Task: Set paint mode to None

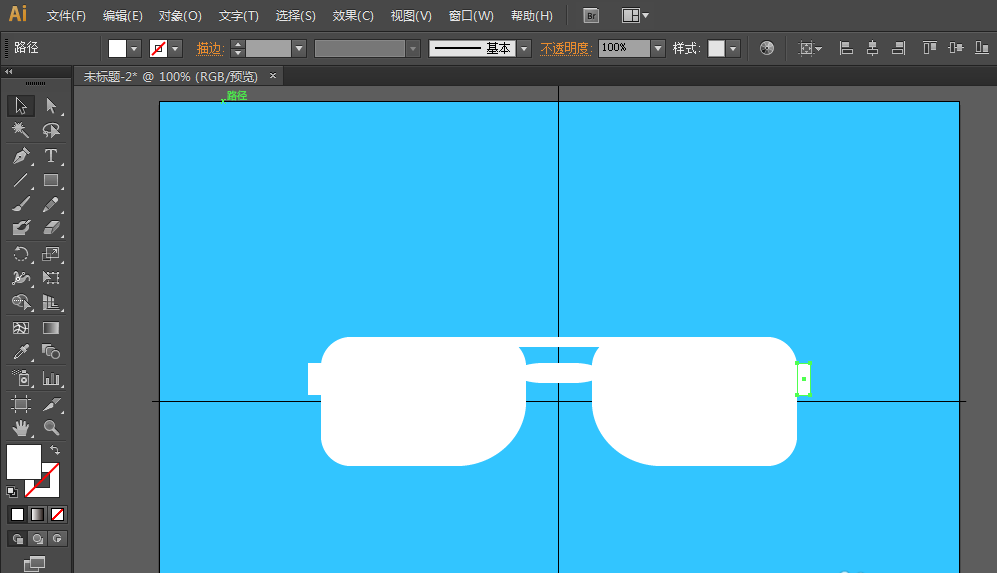Action: coord(57,514)
